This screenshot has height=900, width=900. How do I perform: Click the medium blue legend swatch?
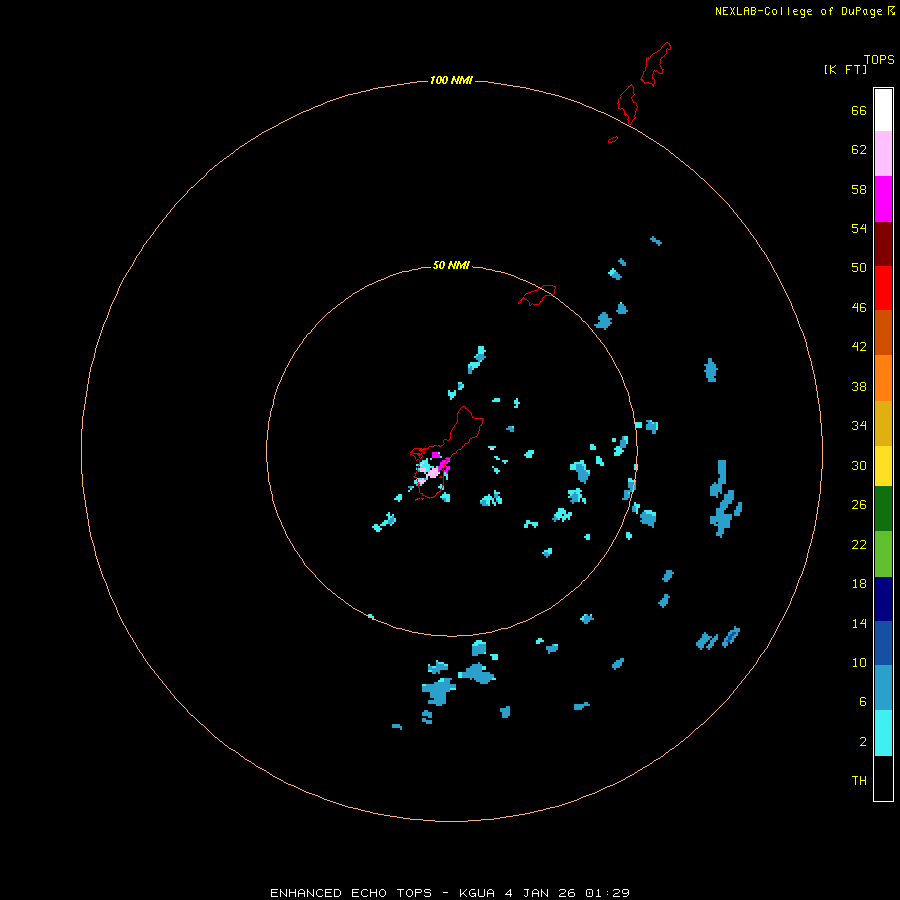coord(883,643)
